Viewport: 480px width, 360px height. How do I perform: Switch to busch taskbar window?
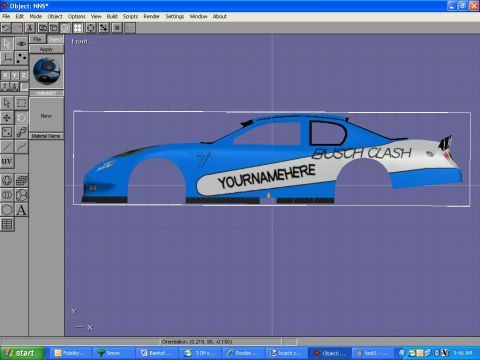click(x=286, y=353)
